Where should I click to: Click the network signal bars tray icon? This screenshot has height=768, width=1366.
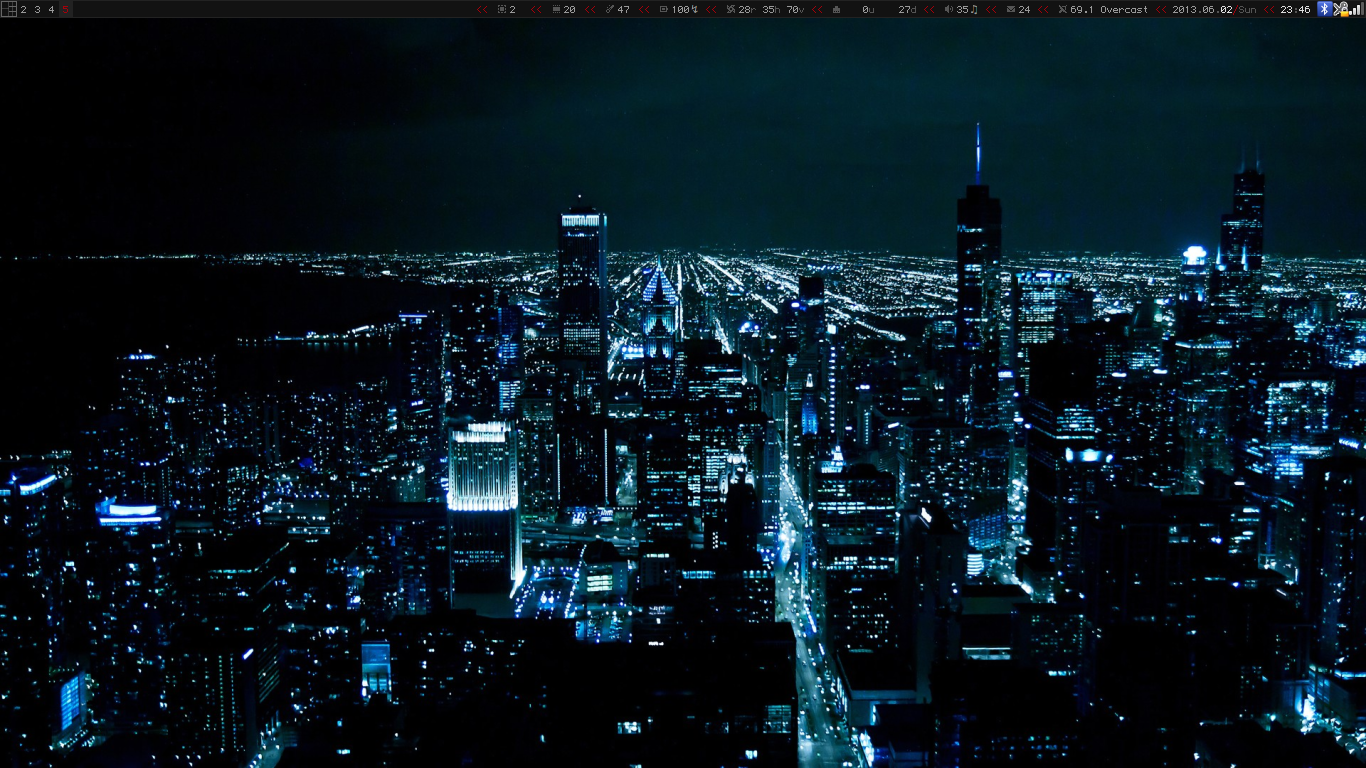(1354, 9)
